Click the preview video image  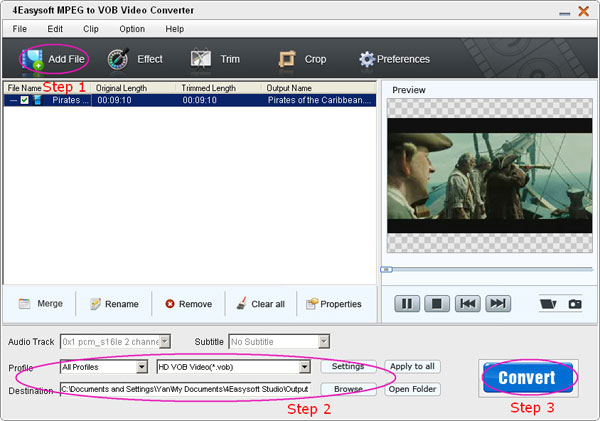pos(489,176)
